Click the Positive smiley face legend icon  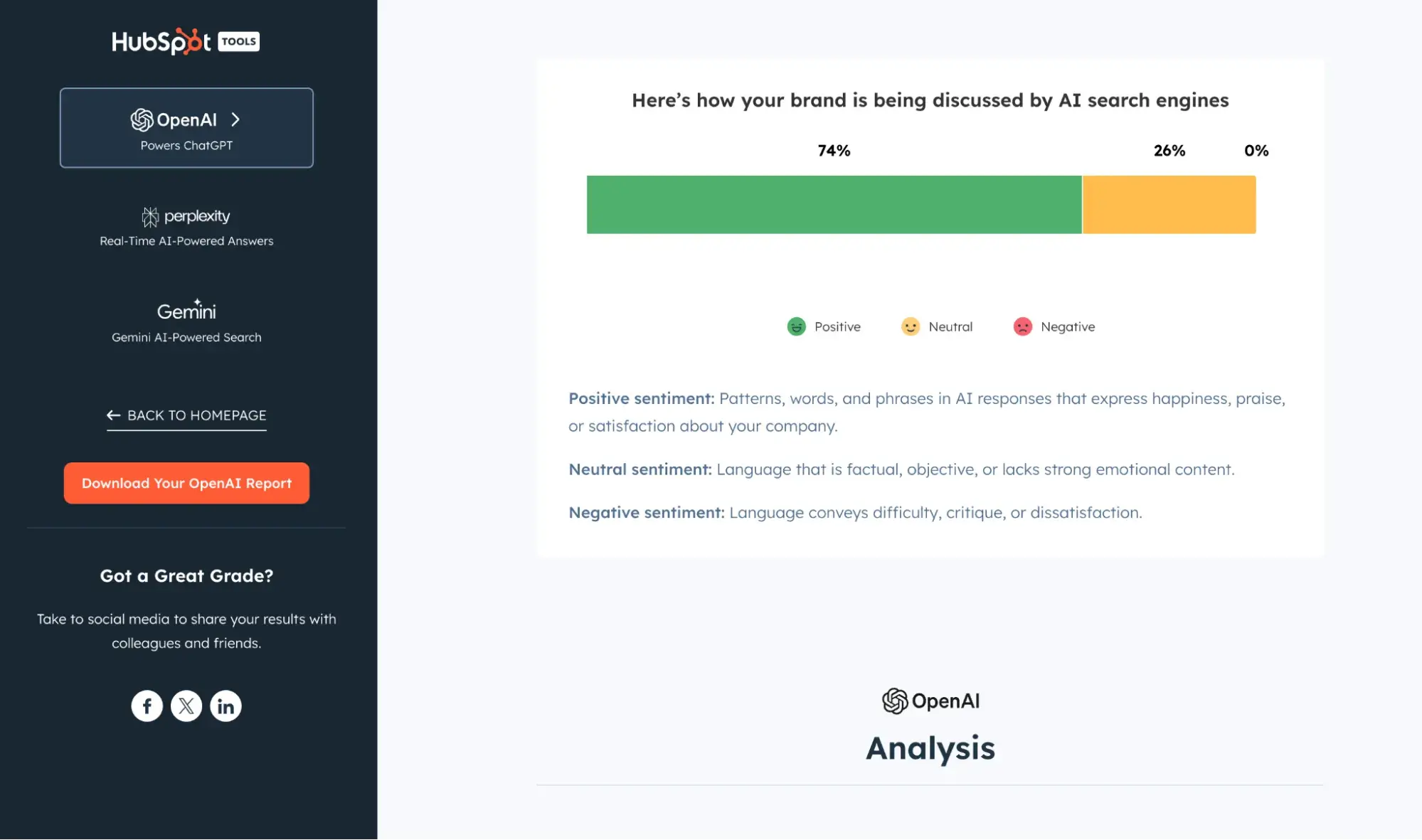point(796,326)
